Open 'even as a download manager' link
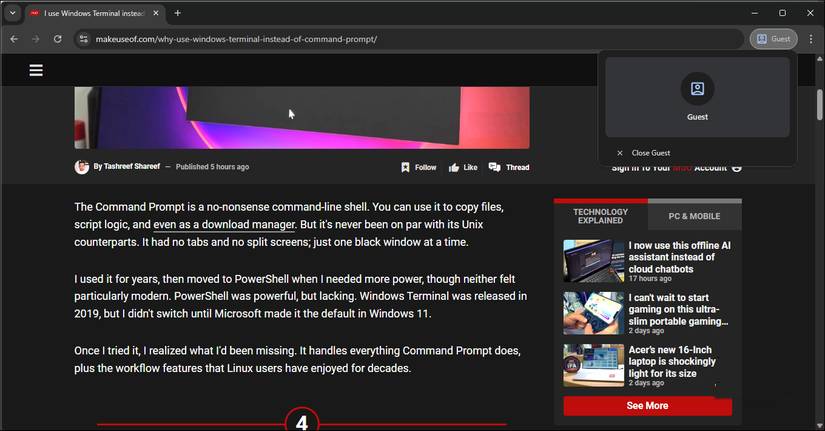825x431 pixels. pyautogui.click(x=224, y=224)
